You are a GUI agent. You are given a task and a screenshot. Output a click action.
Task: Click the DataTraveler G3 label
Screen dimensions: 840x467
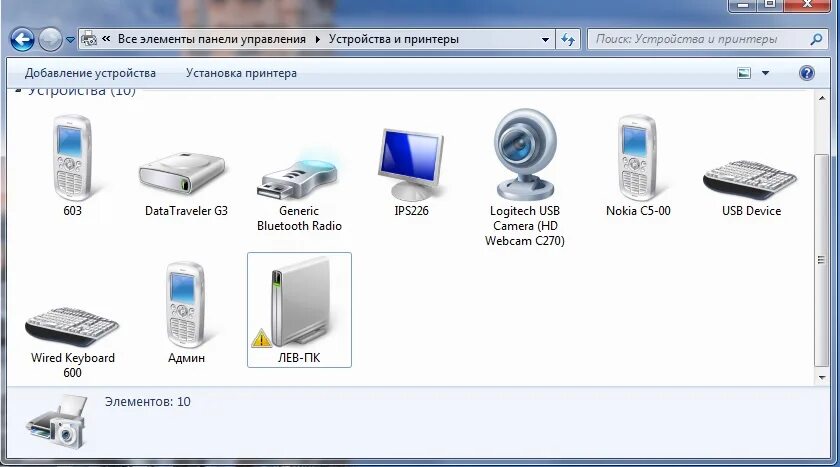(186, 211)
